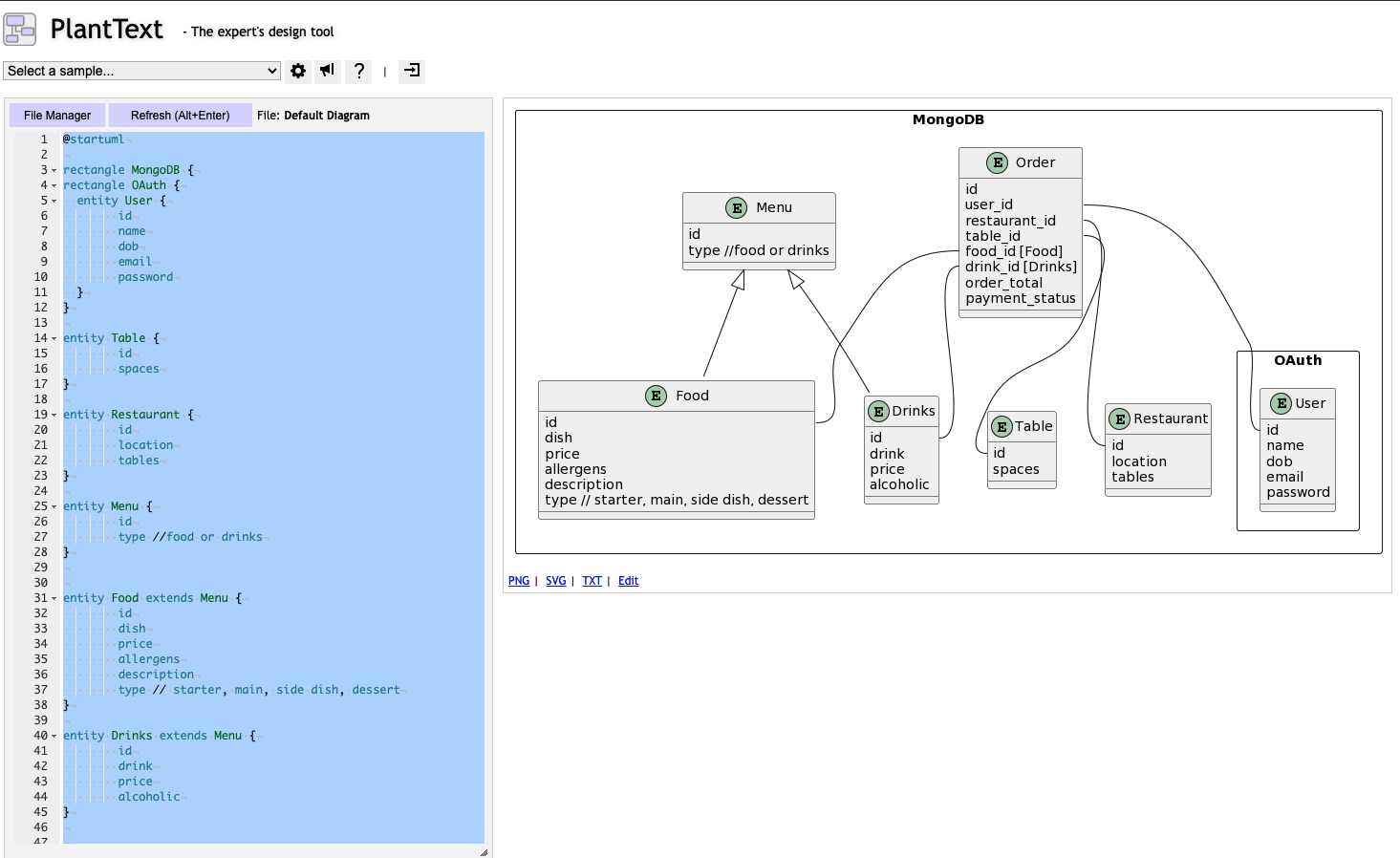The image size is (1400, 858).
Task: Open the Select a sample dropdown
Action: (x=141, y=71)
